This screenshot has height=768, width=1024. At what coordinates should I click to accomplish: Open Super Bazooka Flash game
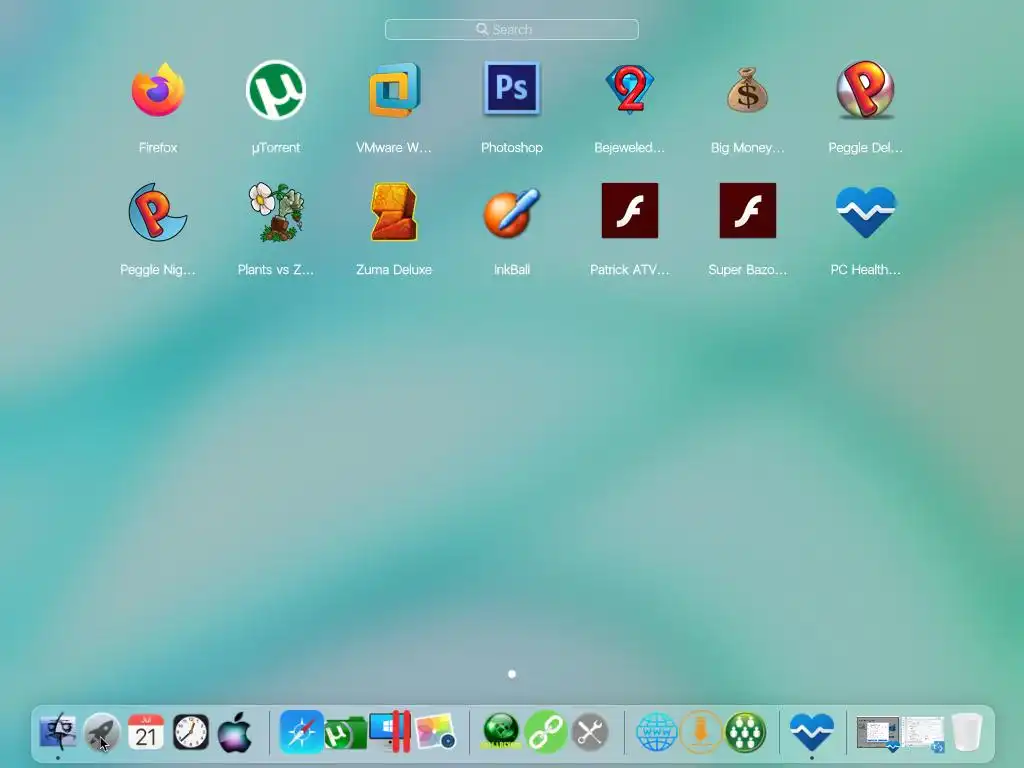point(748,210)
